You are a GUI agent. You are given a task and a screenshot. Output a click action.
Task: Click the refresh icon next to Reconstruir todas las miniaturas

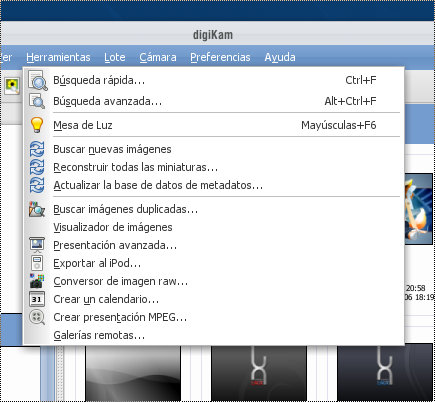coord(37,167)
